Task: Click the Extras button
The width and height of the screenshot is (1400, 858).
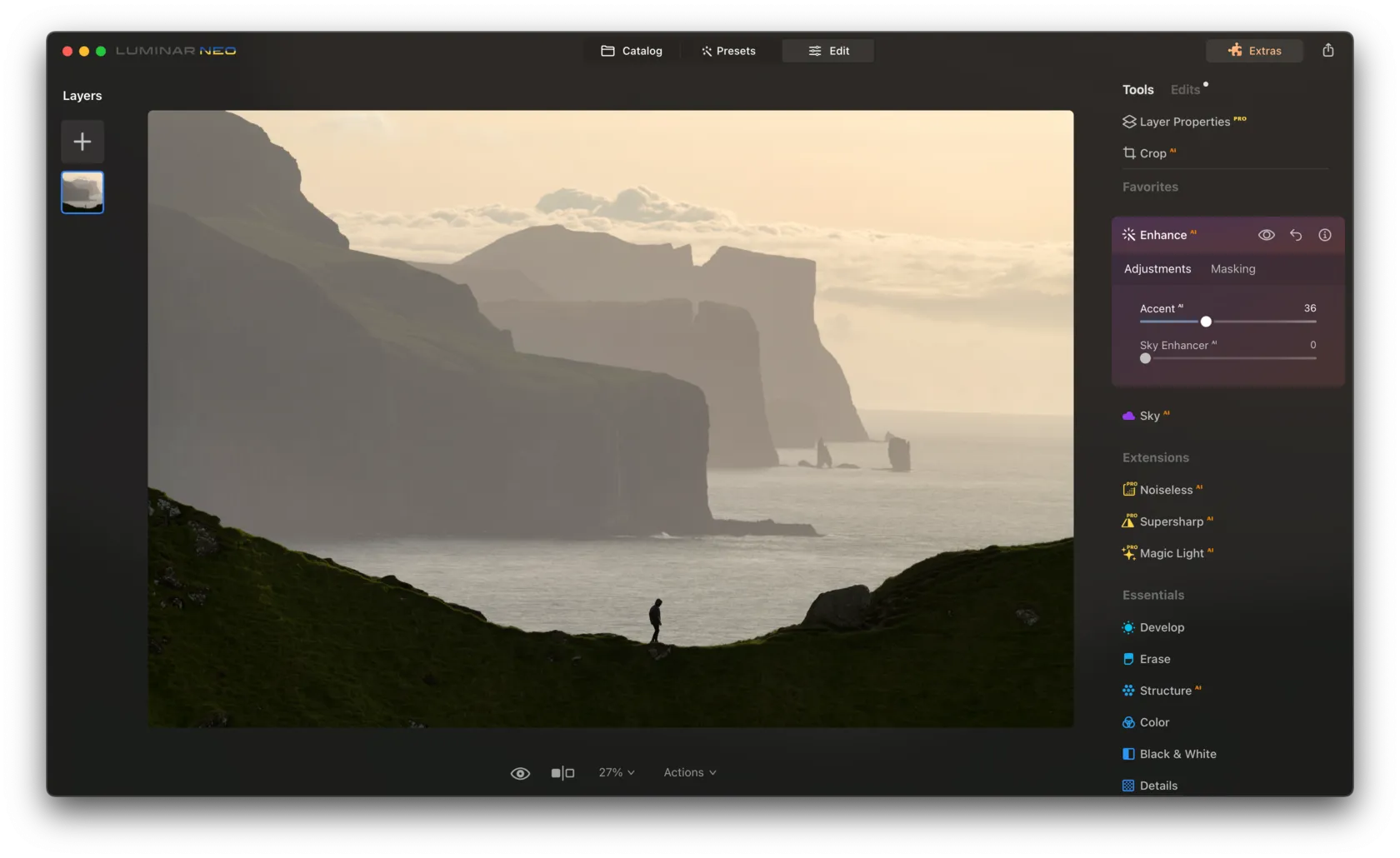Action: coord(1254,51)
